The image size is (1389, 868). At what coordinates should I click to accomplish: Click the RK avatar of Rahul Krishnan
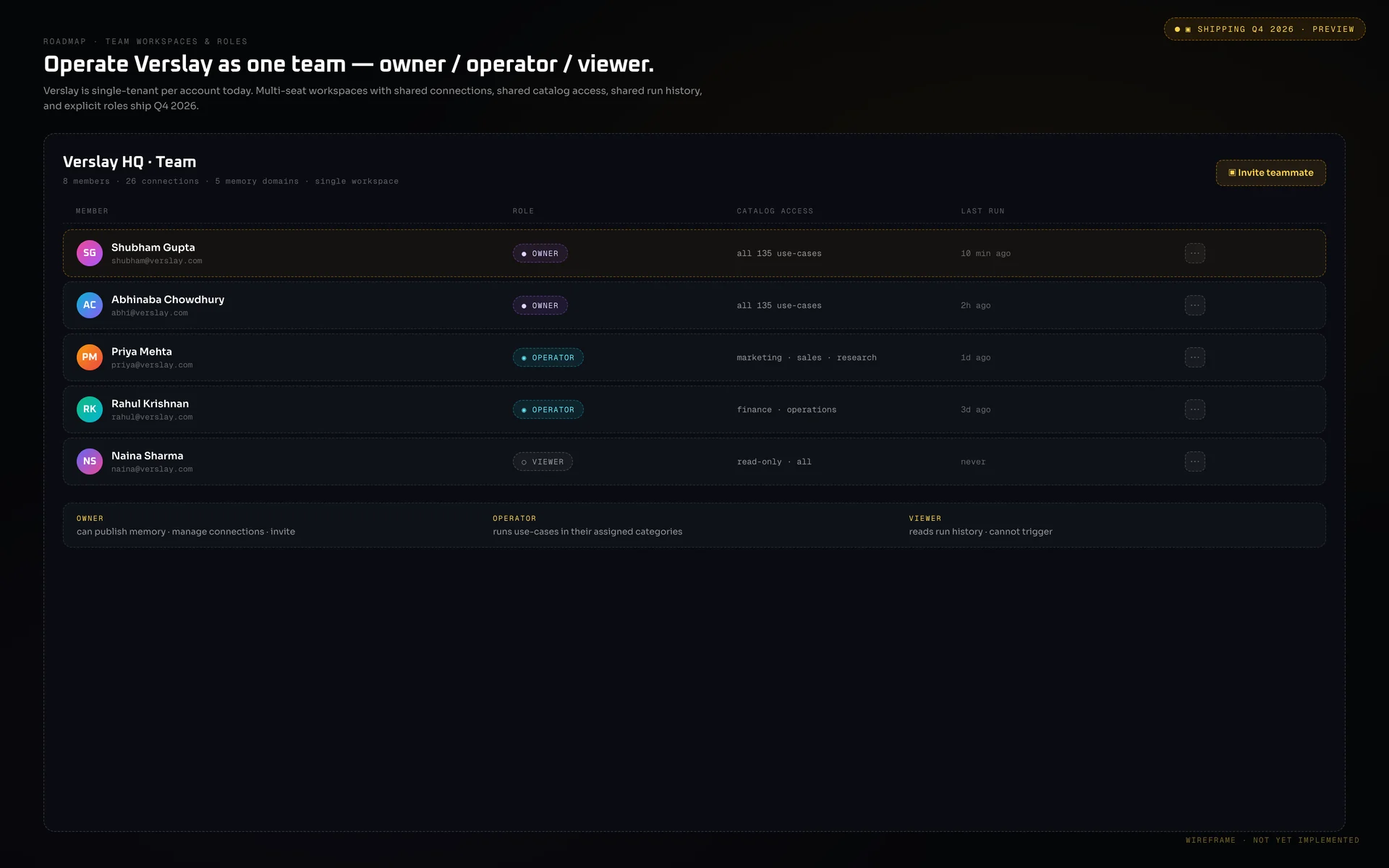(x=90, y=409)
